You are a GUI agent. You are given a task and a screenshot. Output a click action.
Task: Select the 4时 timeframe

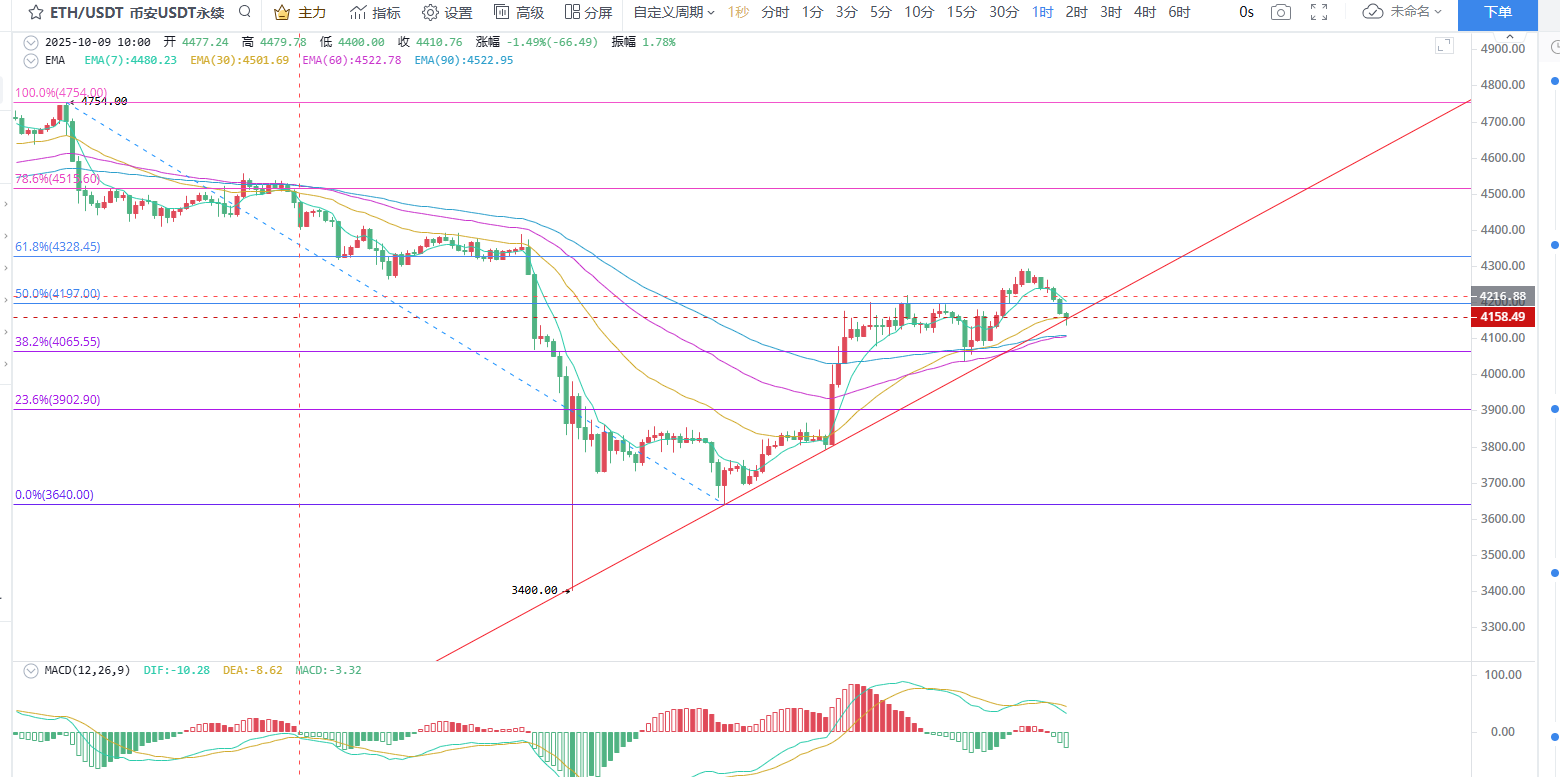1145,13
